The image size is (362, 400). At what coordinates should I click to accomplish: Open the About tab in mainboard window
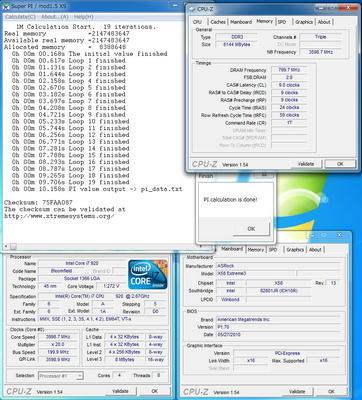point(315,250)
